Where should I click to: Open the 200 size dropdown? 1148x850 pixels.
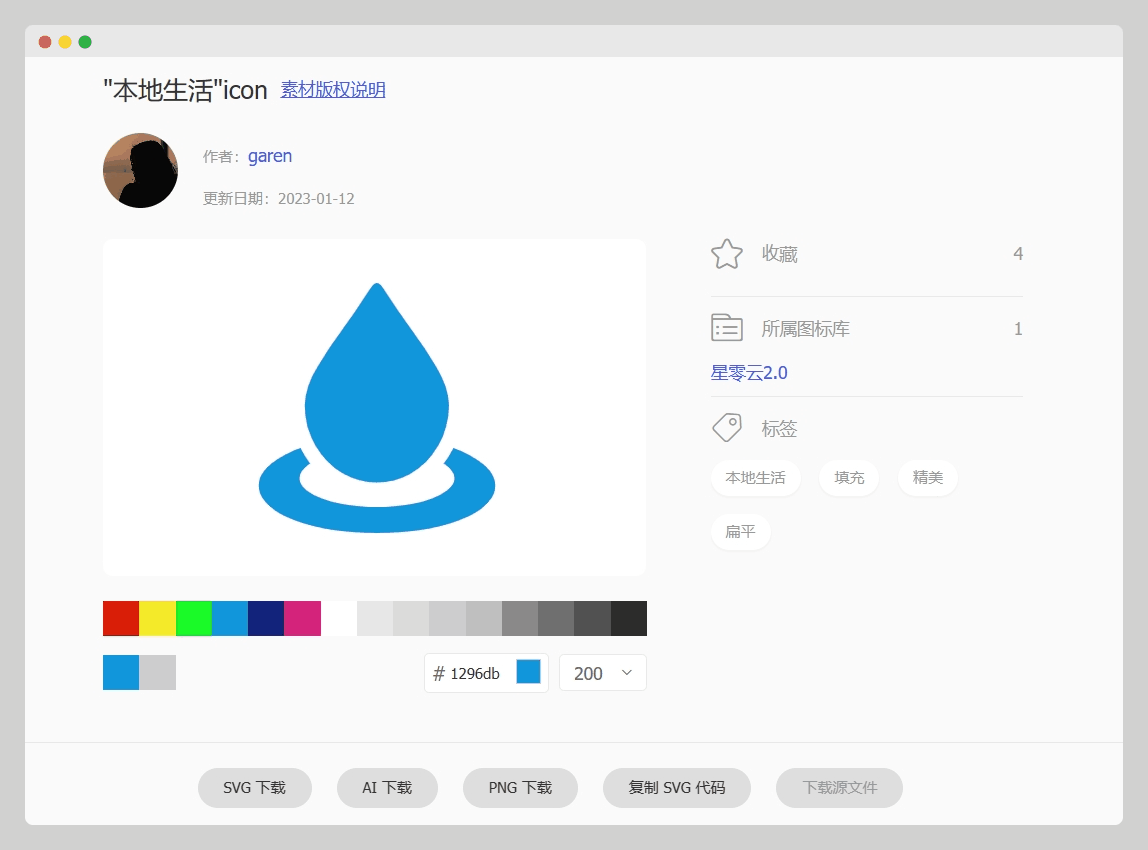point(602,673)
